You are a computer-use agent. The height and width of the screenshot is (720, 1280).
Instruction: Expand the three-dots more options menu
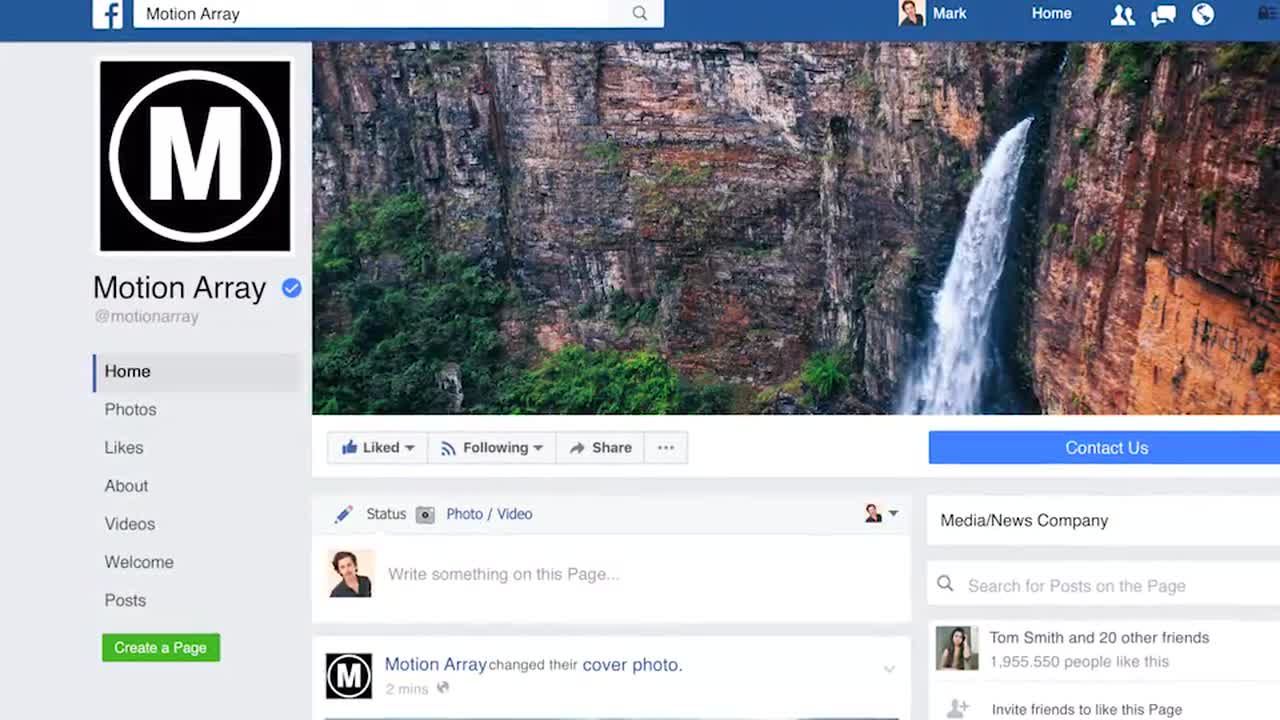(x=666, y=448)
